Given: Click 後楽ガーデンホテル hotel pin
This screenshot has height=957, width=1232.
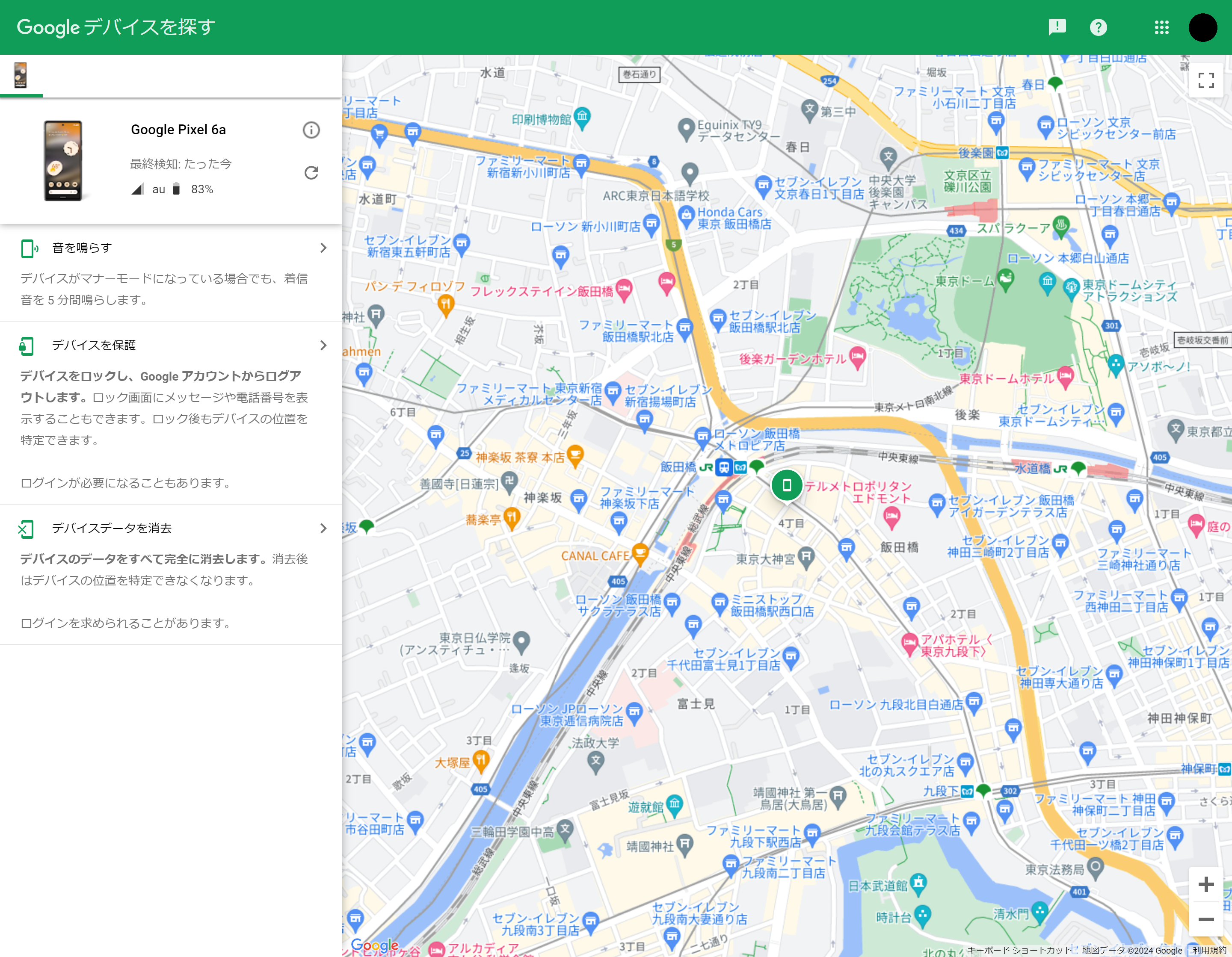Looking at the screenshot, I should [x=857, y=357].
